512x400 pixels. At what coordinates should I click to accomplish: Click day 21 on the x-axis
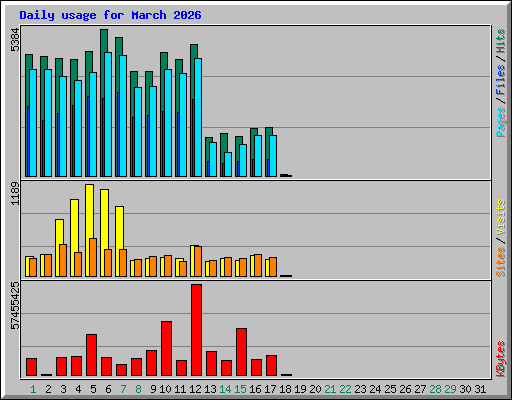coord(330,389)
